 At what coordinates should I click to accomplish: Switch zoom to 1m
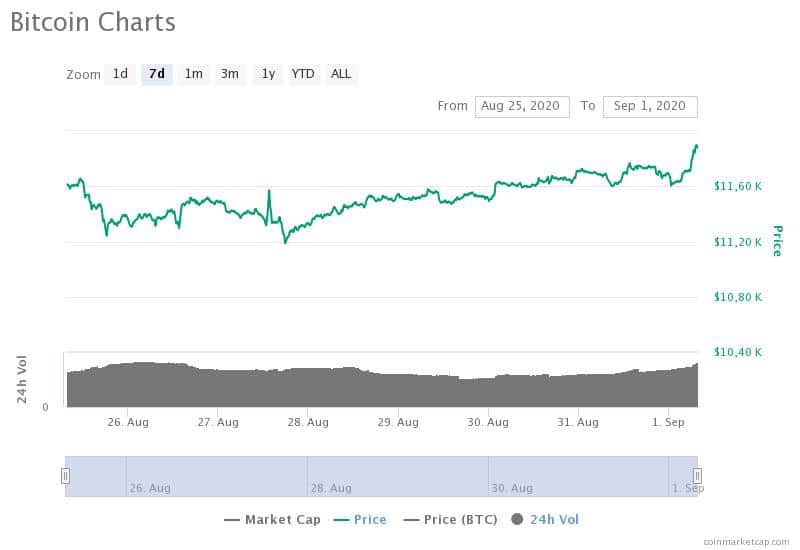(x=194, y=74)
